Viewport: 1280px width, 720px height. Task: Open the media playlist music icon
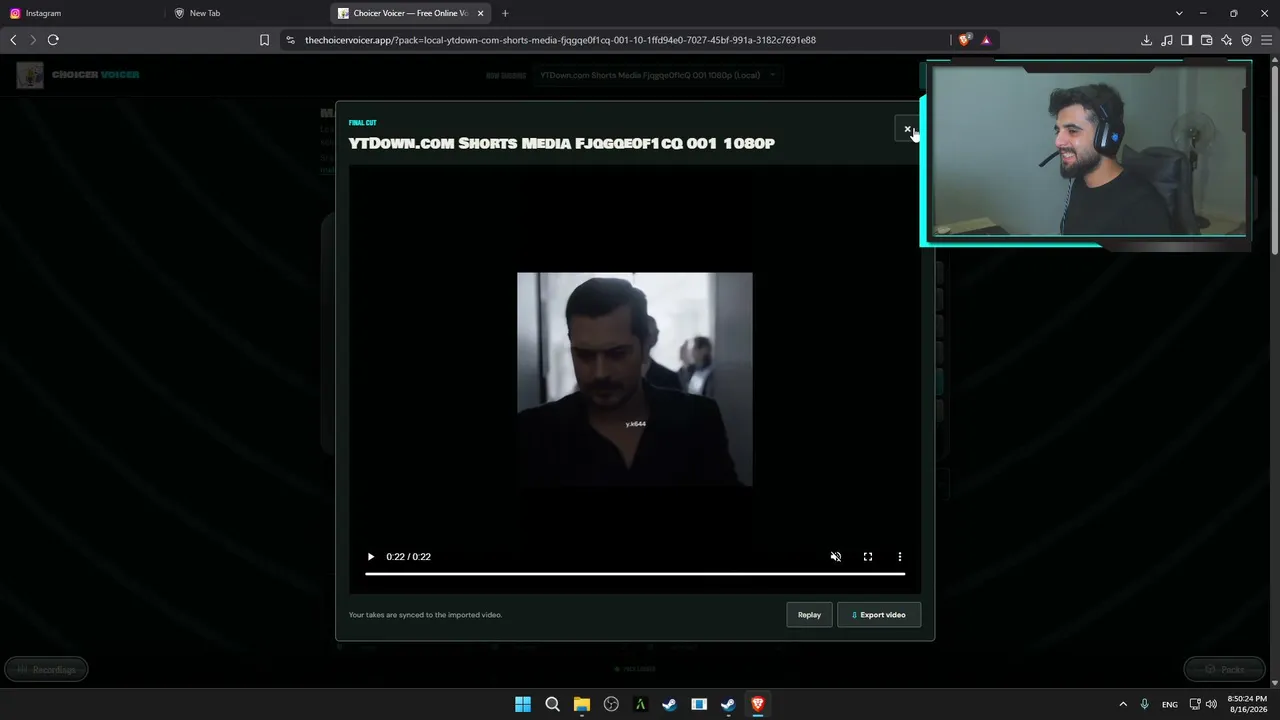pos(1167,40)
